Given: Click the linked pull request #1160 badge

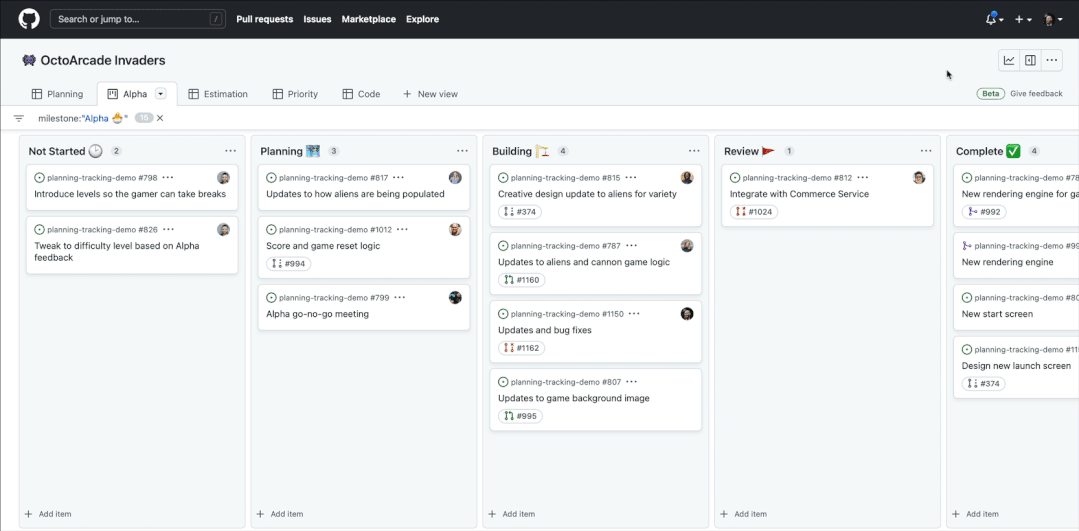Looking at the screenshot, I should (522, 280).
